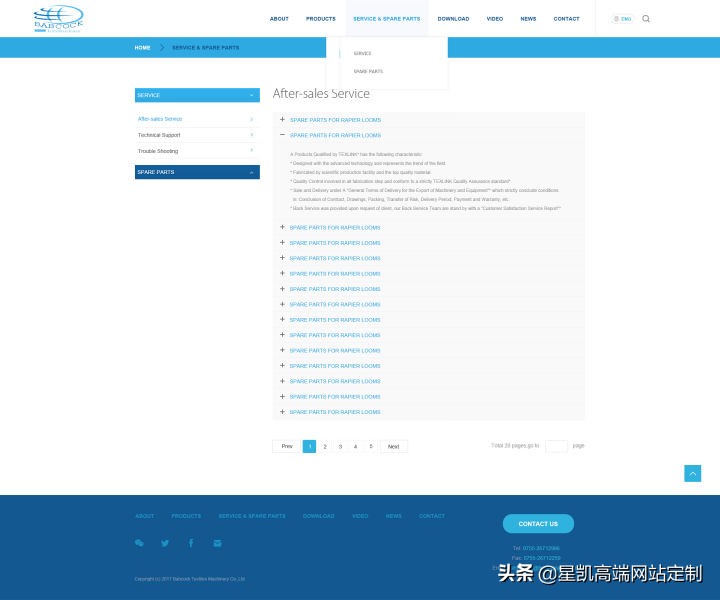Open PRODUCTS in the top navigation
The width and height of the screenshot is (720, 600).
[321, 19]
